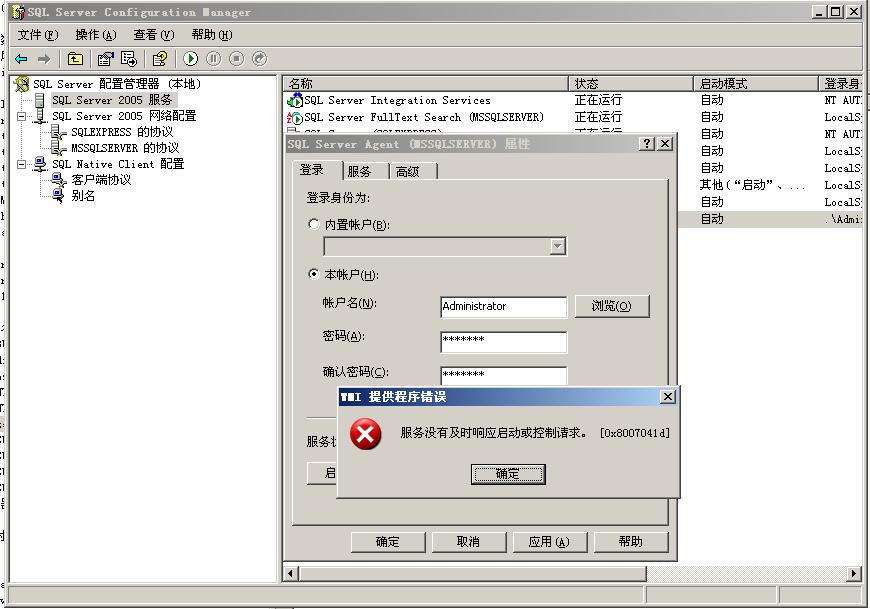Select SQL Server 2005 服务 tree item
Screen dimensions: 870x609
[x=112, y=100]
